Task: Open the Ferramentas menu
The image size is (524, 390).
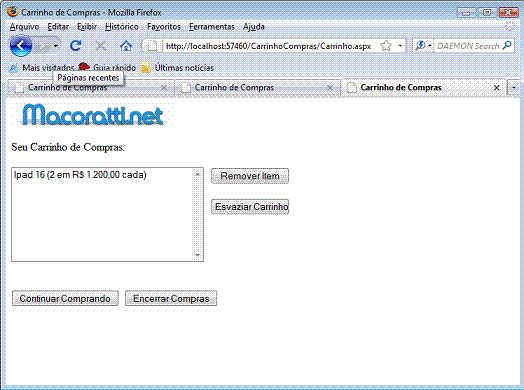Action: tap(212, 27)
